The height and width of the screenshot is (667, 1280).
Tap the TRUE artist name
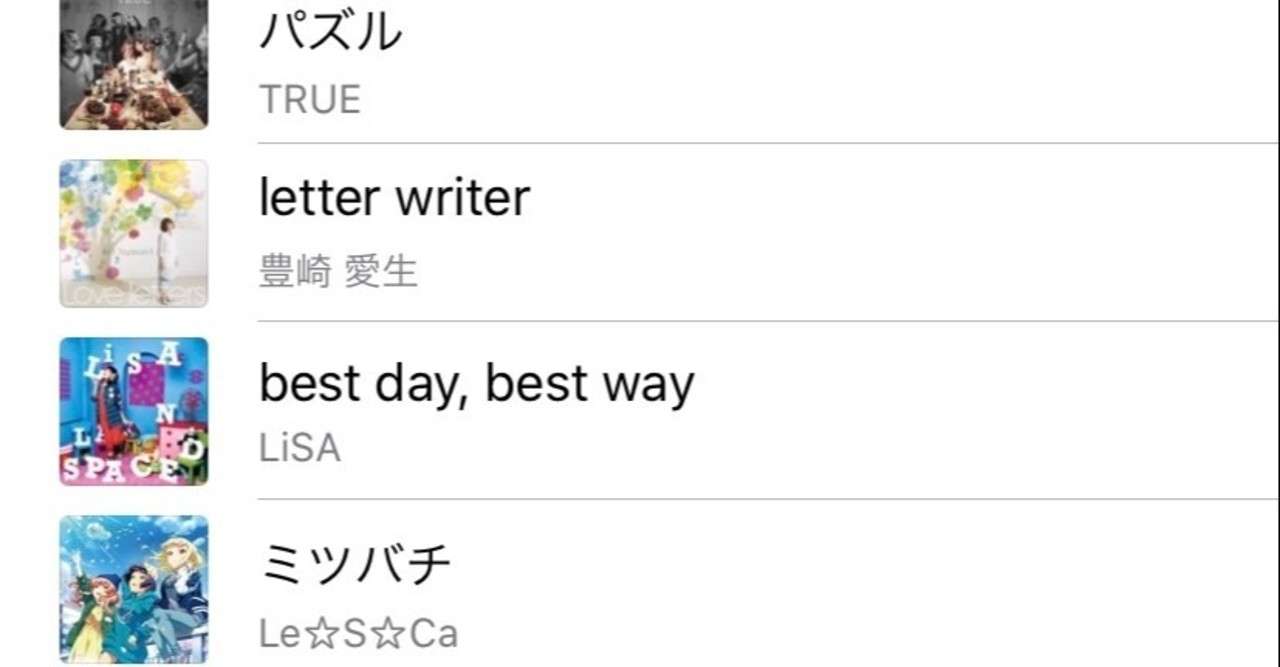tap(309, 100)
